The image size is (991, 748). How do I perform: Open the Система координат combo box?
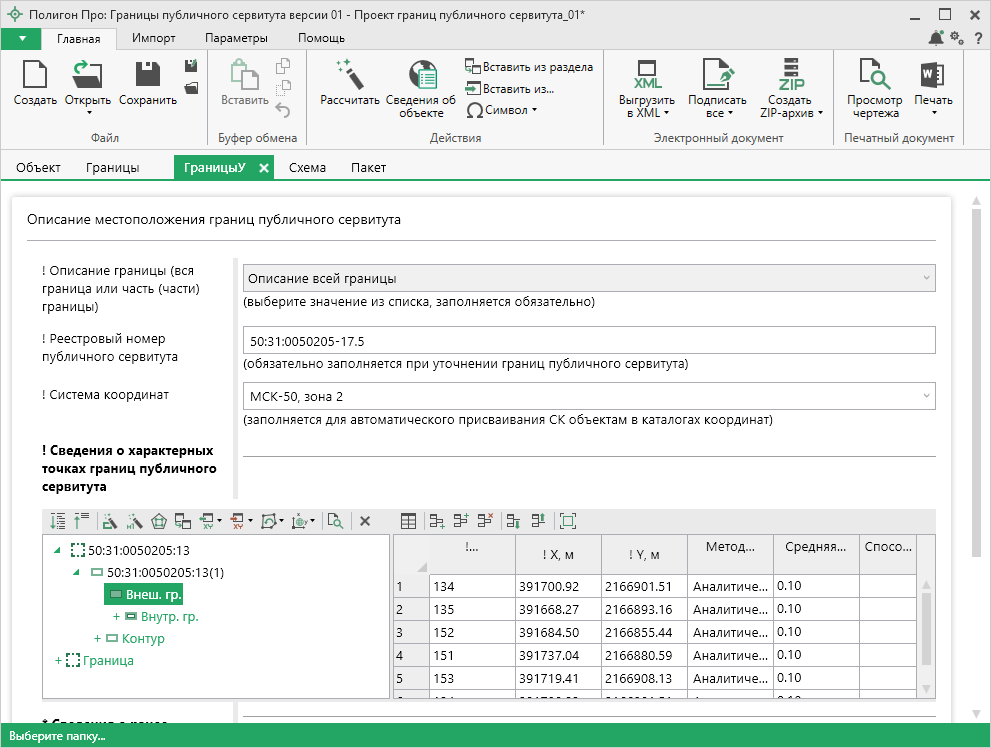[588, 396]
